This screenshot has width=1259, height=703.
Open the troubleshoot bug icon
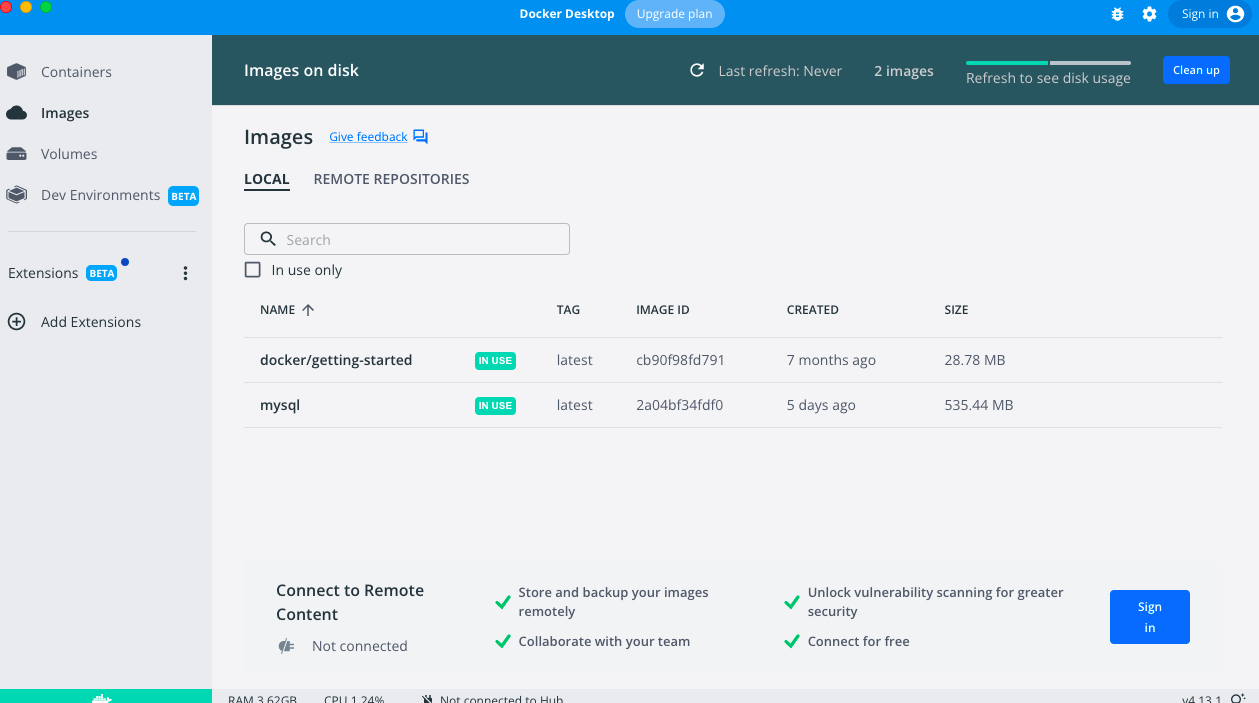point(1118,14)
